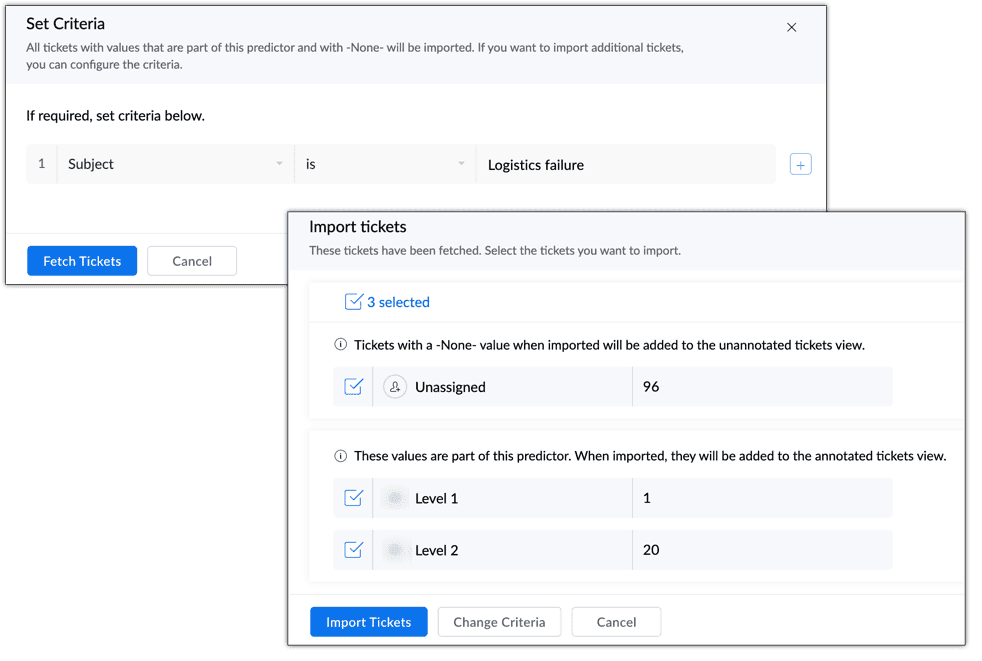Click the info icon beside -None- tickets note
Screen dimensions: 982x661
click(x=340, y=345)
